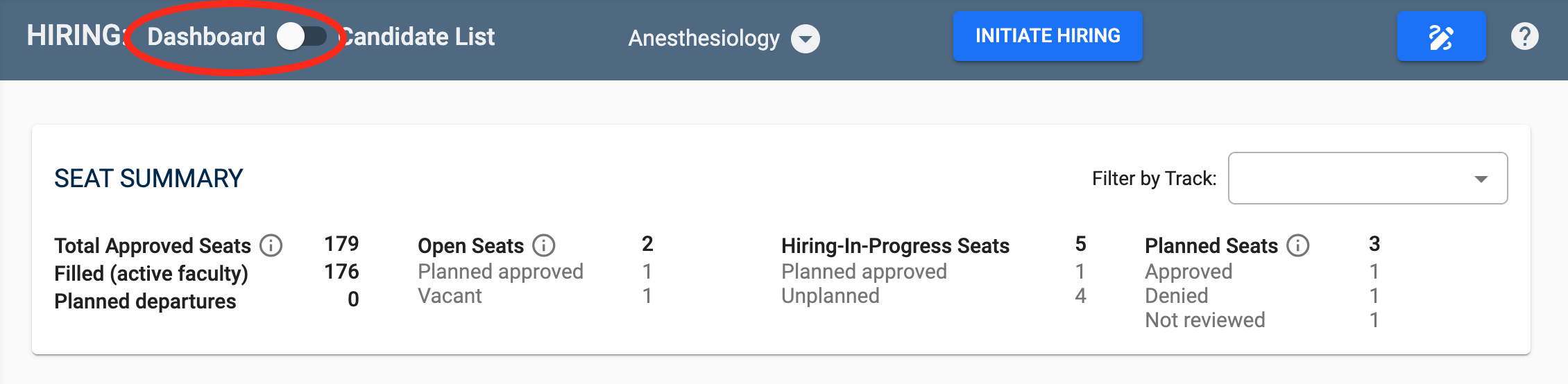Image resolution: width=1568 pixels, height=384 pixels.
Task: Click the Anesthesiology department name
Action: click(x=704, y=38)
